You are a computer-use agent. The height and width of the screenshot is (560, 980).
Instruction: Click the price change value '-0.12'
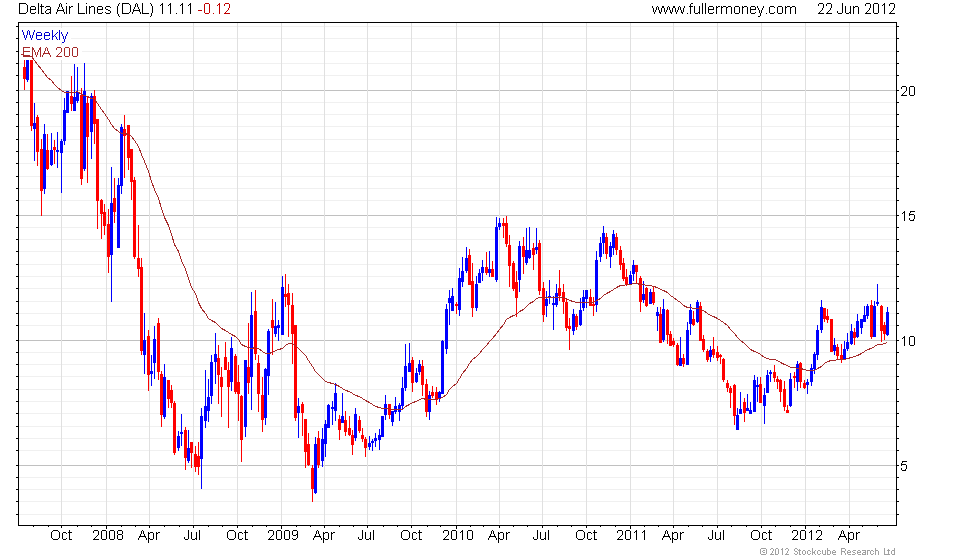[213, 9]
